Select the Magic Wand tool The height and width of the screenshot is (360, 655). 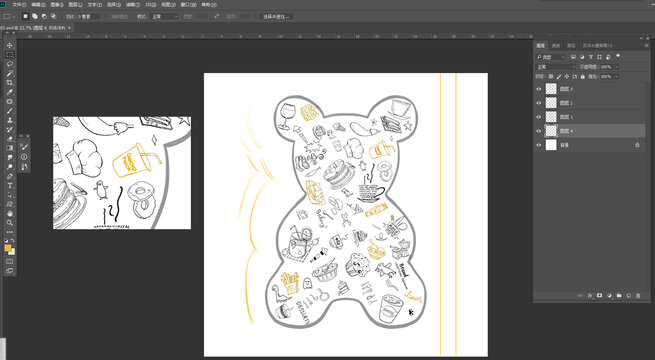10,73
